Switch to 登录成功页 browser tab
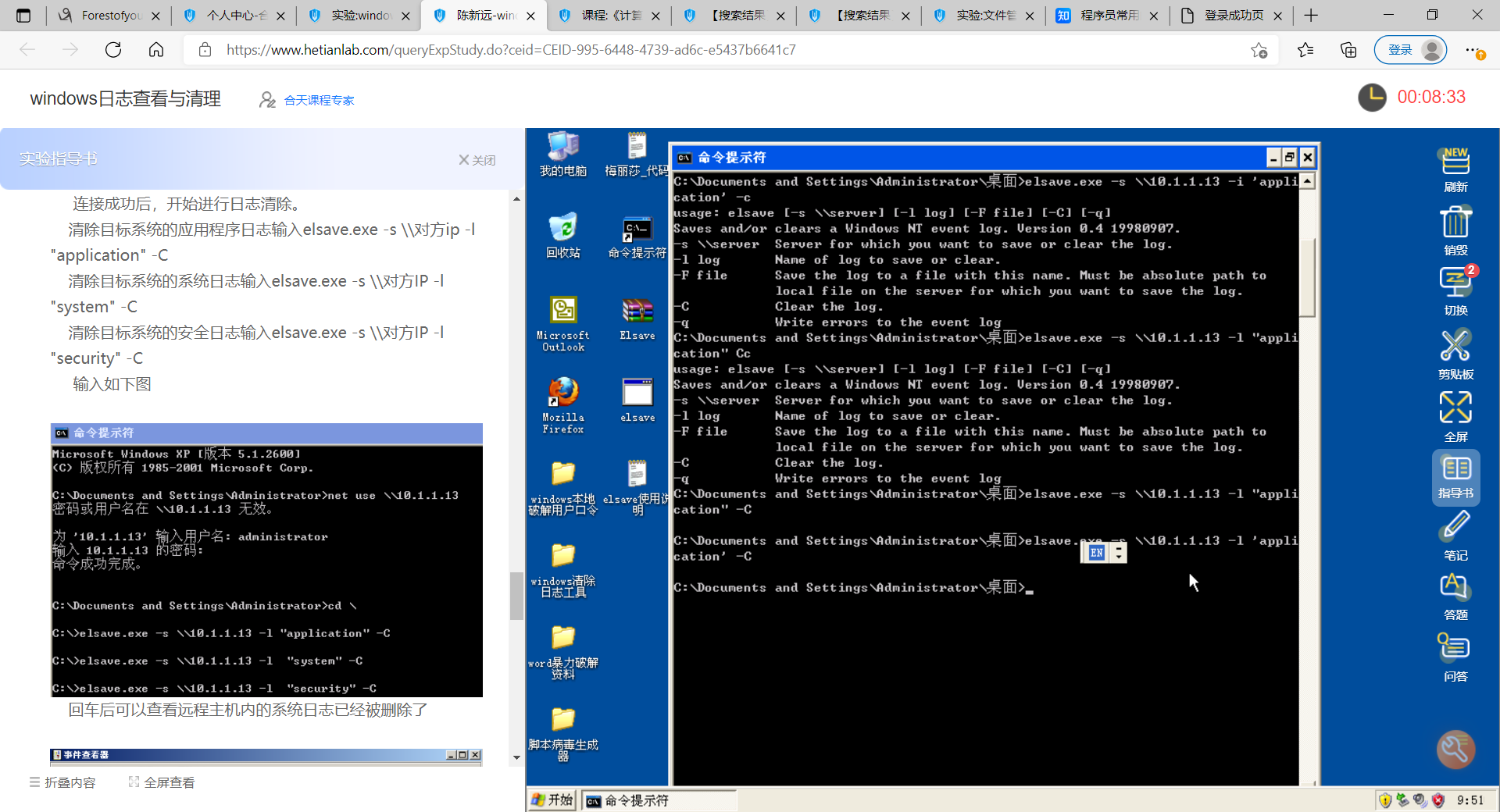Screen dimensions: 1500x812 (1231, 16)
